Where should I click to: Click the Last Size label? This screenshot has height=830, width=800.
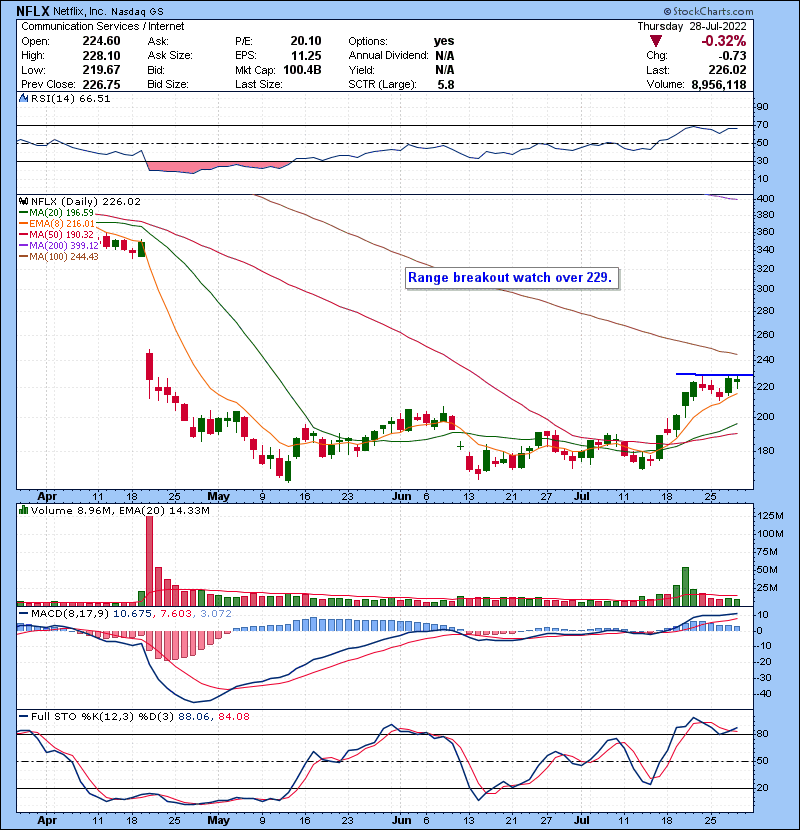tap(258, 85)
